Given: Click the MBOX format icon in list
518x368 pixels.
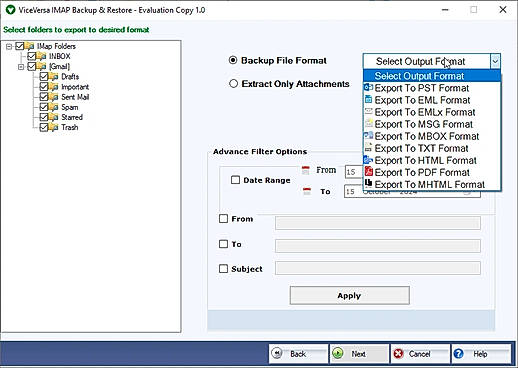Looking at the screenshot, I should tap(368, 135).
